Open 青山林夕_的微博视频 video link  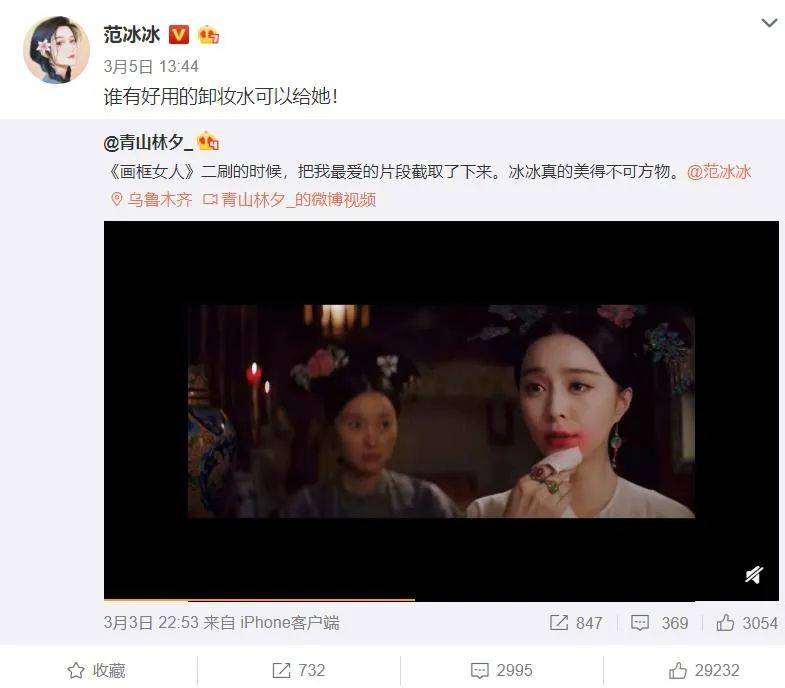point(289,200)
